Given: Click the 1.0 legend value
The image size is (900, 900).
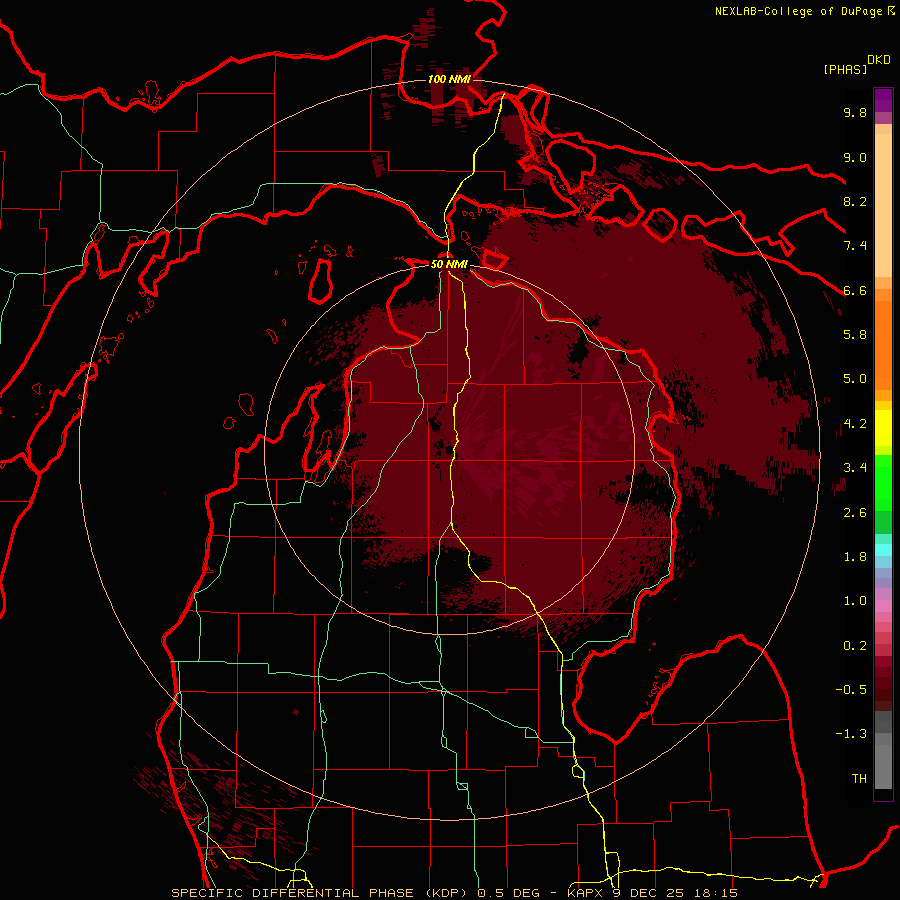Looking at the screenshot, I should (x=855, y=600).
